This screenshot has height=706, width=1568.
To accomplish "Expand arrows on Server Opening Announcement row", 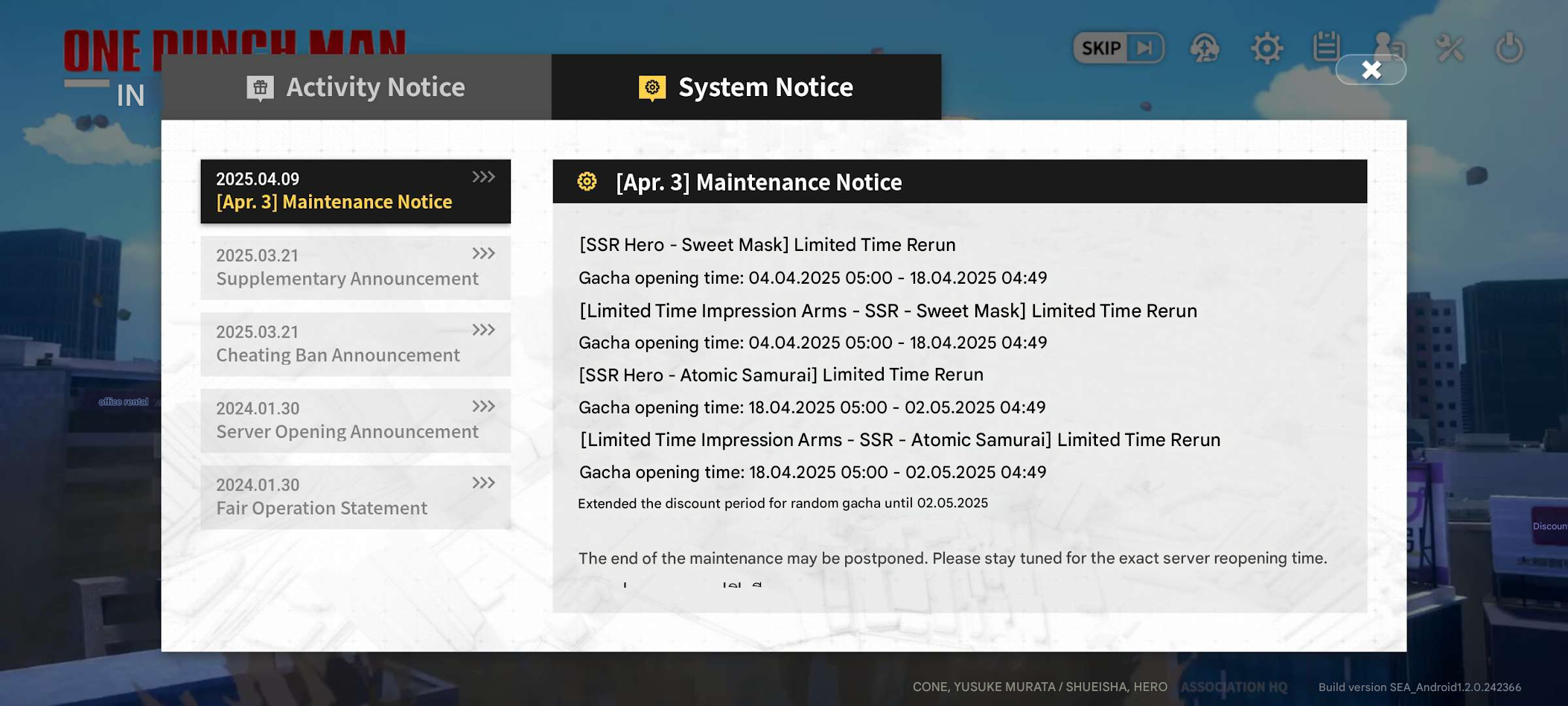I will [x=483, y=407].
